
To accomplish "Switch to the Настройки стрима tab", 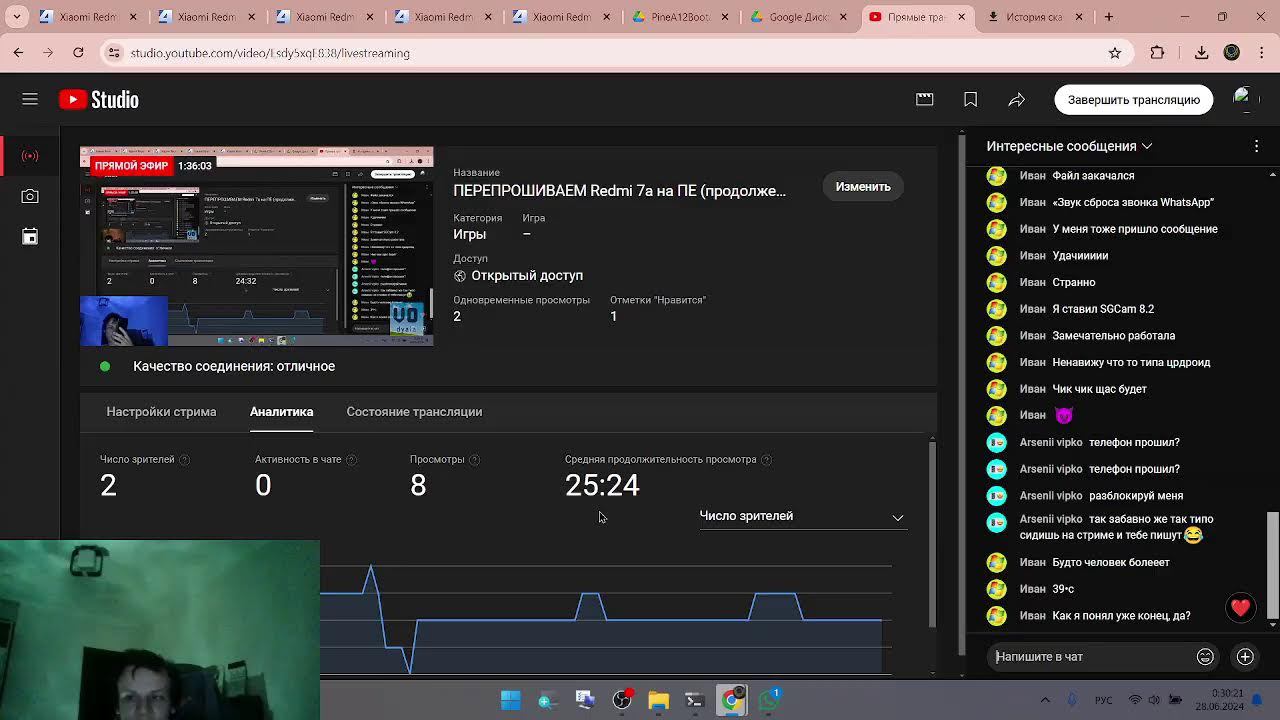I will pyautogui.click(x=161, y=412).
